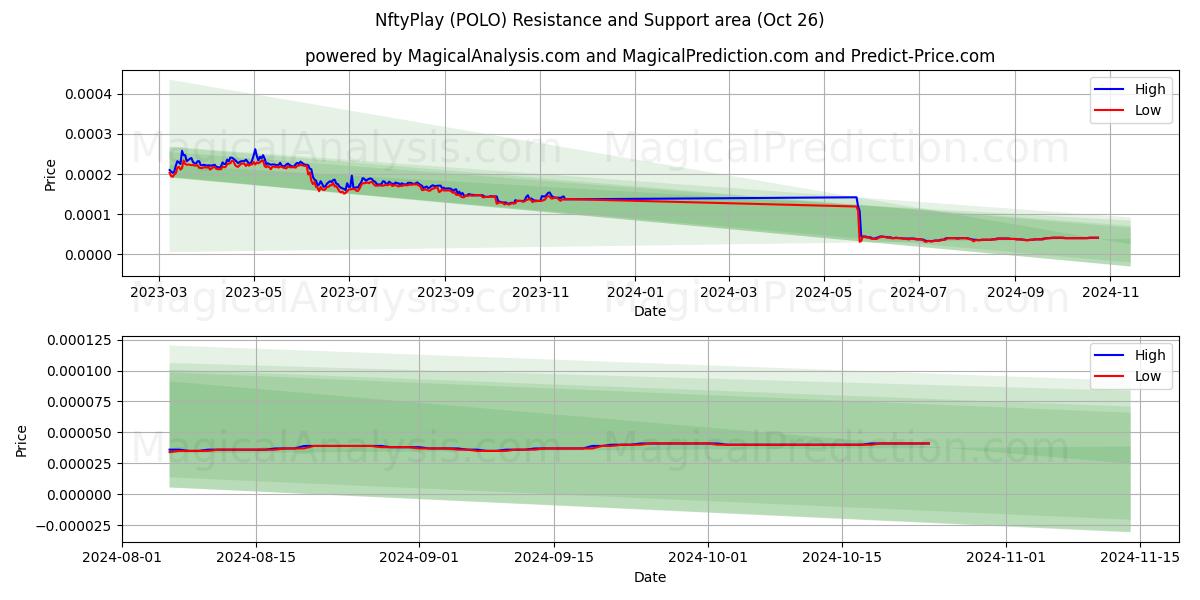Click the bottom chart x-axis label '2024-08-15'

[256, 558]
